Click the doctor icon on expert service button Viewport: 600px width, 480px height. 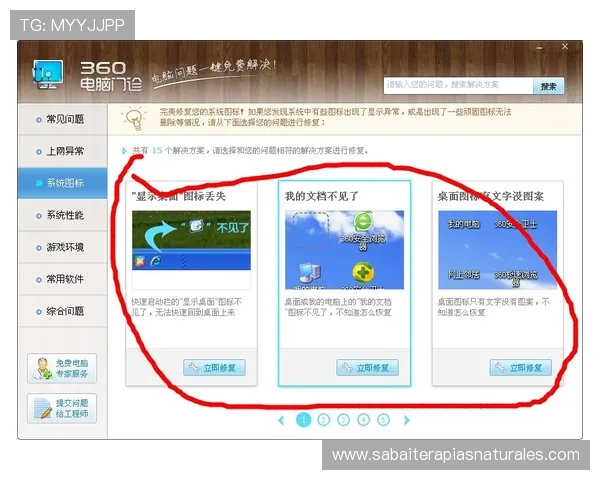point(42,368)
